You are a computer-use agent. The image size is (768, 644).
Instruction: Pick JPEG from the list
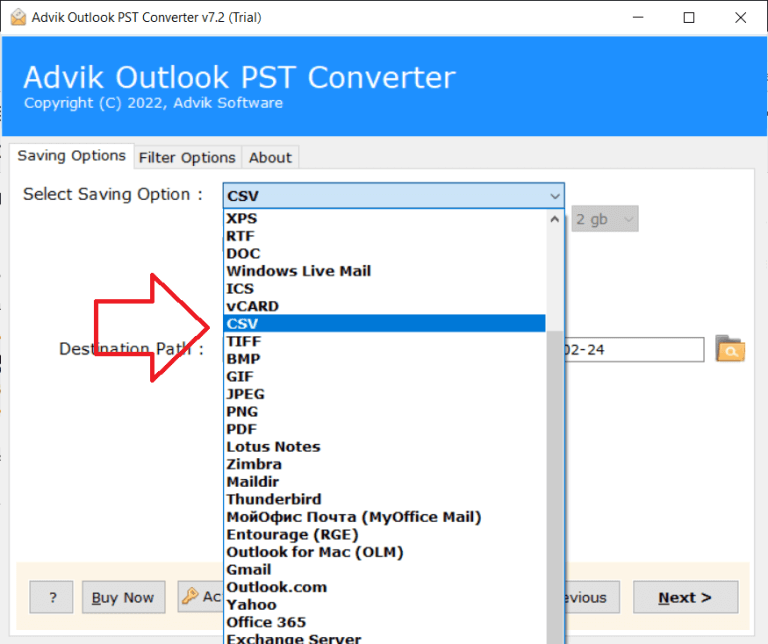[x=384, y=394]
